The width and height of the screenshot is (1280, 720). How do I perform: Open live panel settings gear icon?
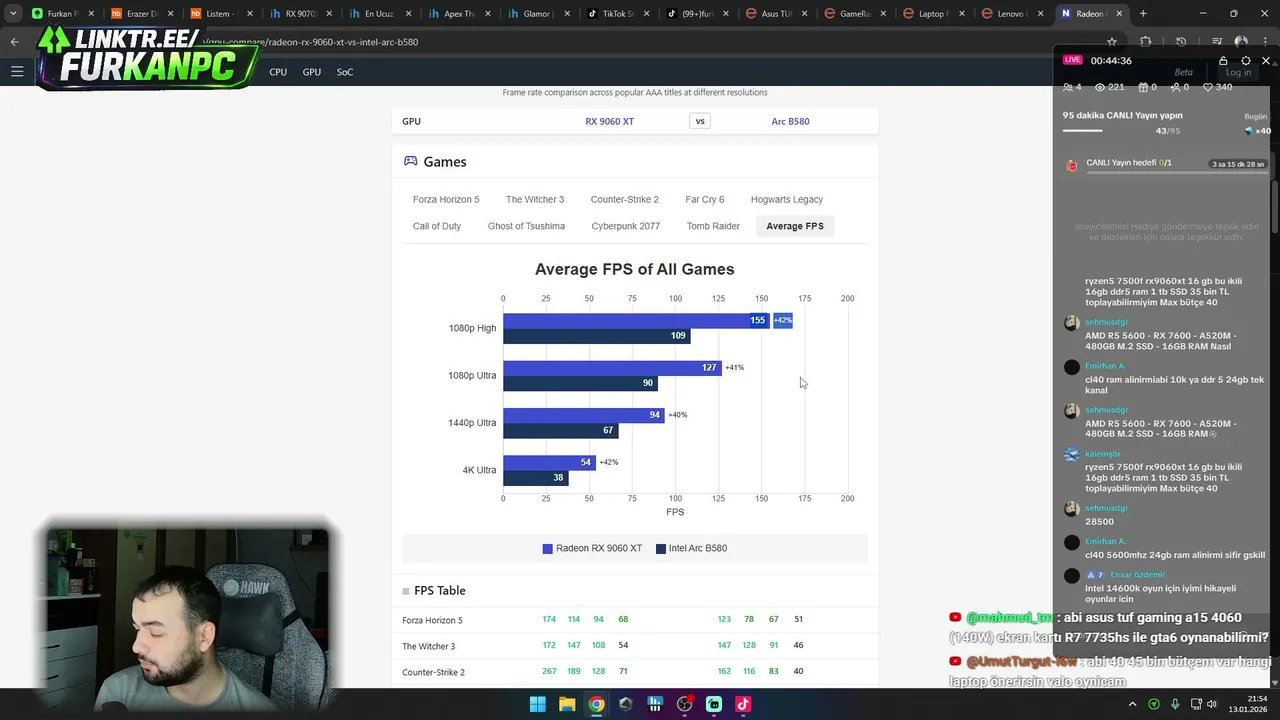[x=1245, y=61]
